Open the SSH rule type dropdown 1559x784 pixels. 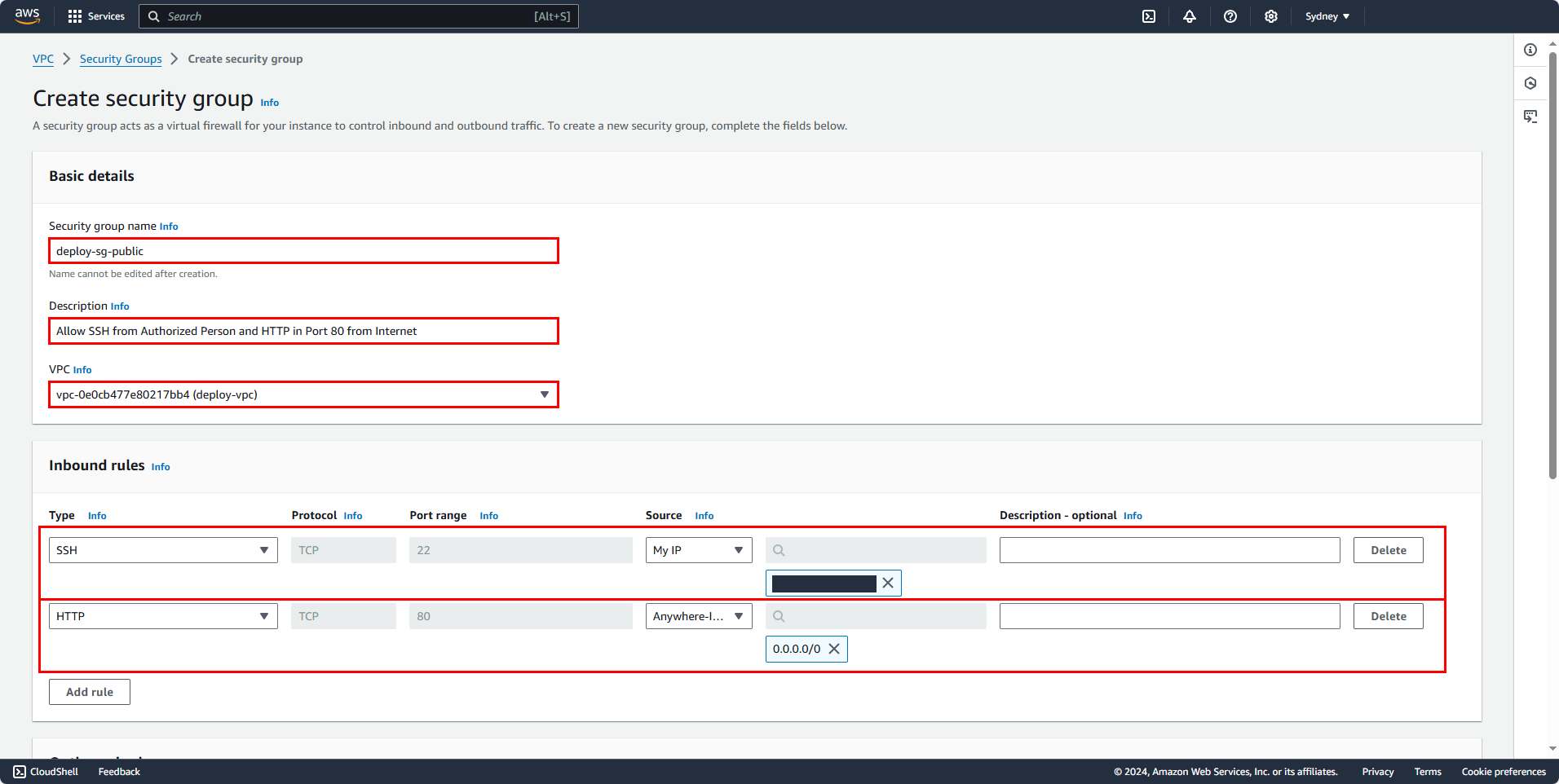pos(163,550)
